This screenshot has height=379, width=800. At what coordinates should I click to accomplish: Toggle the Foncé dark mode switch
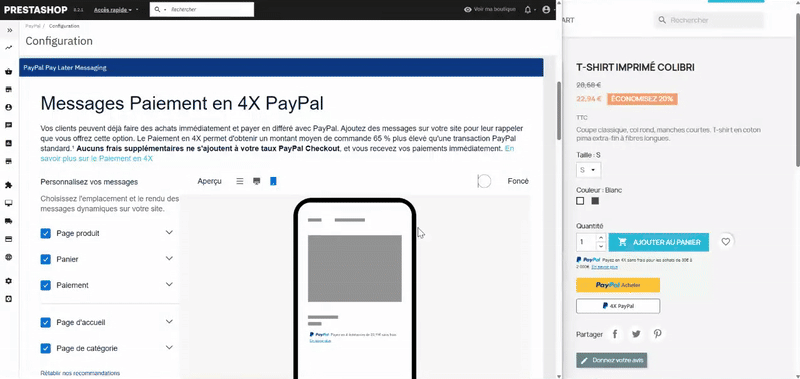point(484,181)
